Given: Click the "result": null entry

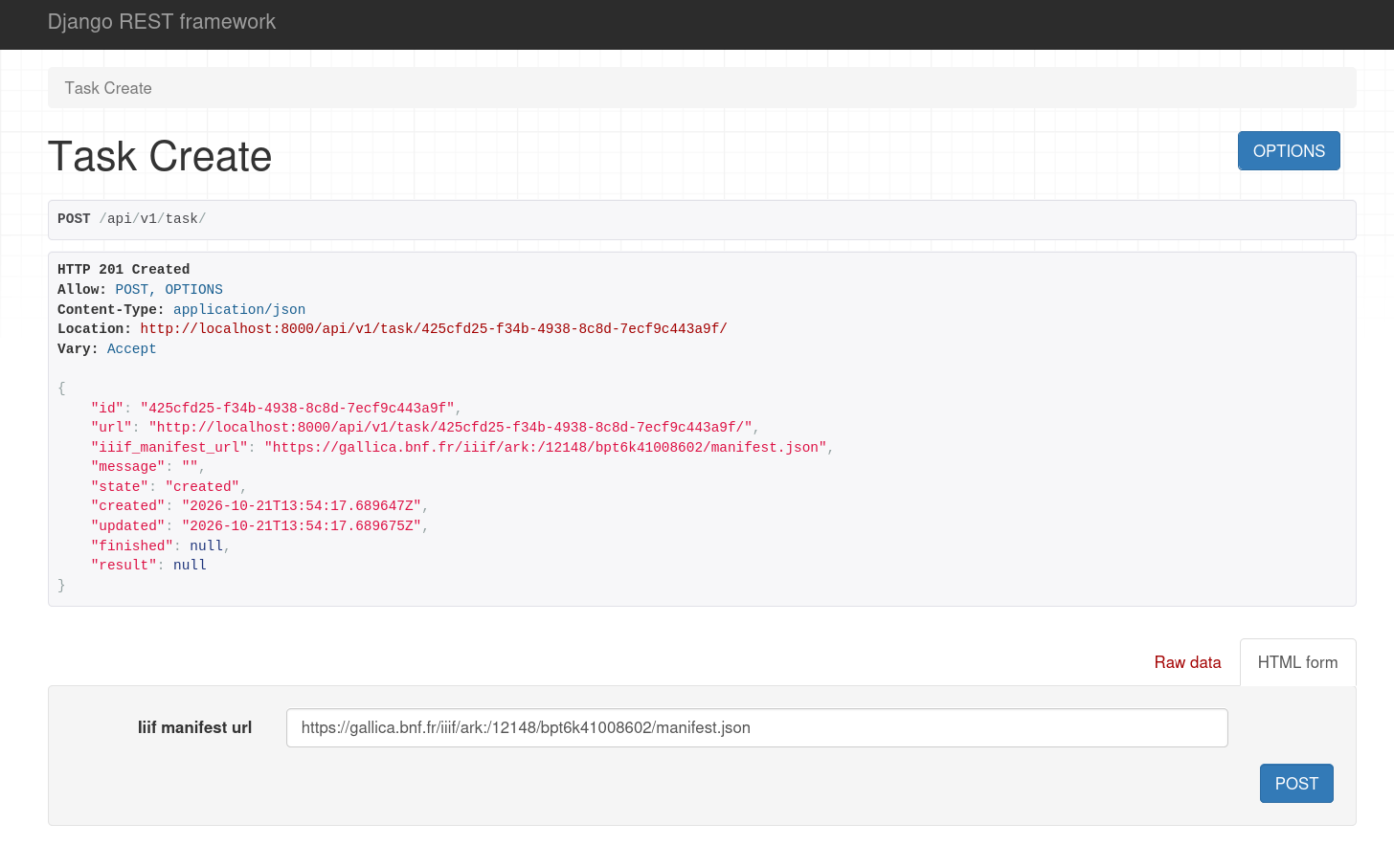Looking at the screenshot, I should tap(148, 565).
